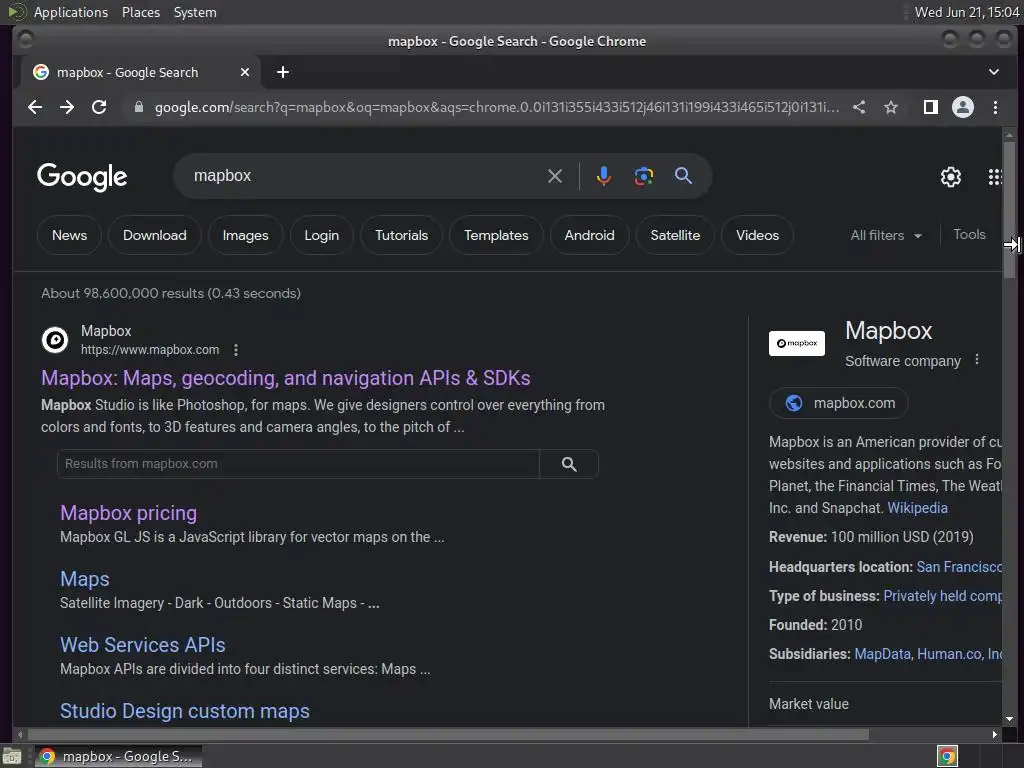Go to Google homepage logo

point(82,176)
